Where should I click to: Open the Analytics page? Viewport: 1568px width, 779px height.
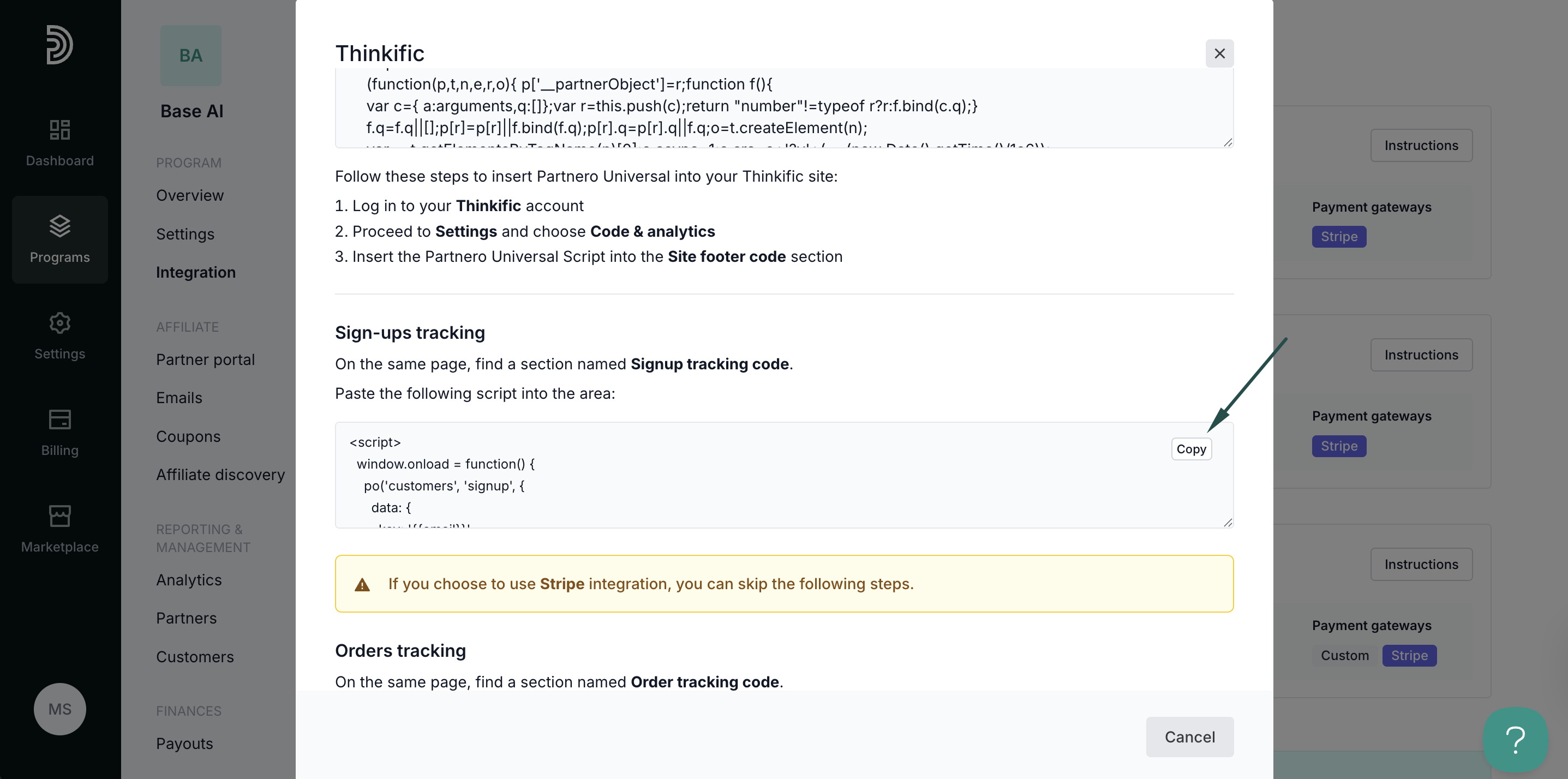tap(189, 580)
